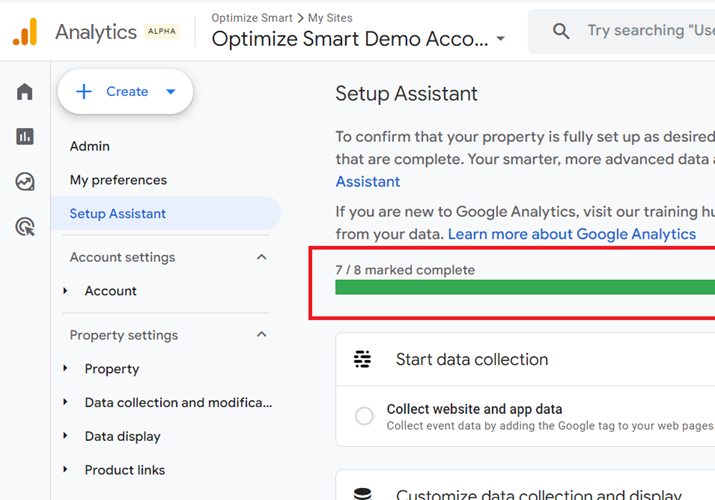This screenshot has height=500, width=715.
Task: Expand the Product links arrow
Action: coord(65,469)
